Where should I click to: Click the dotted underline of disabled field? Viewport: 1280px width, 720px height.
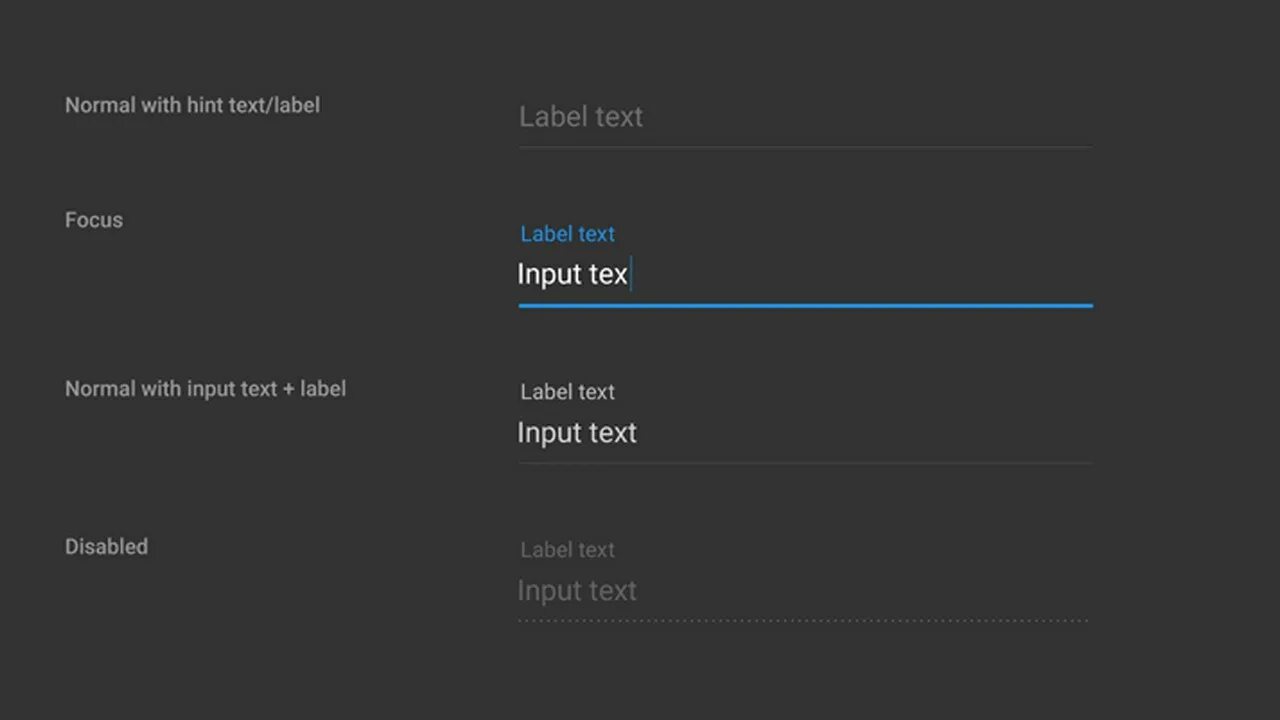tap(803, 621)
